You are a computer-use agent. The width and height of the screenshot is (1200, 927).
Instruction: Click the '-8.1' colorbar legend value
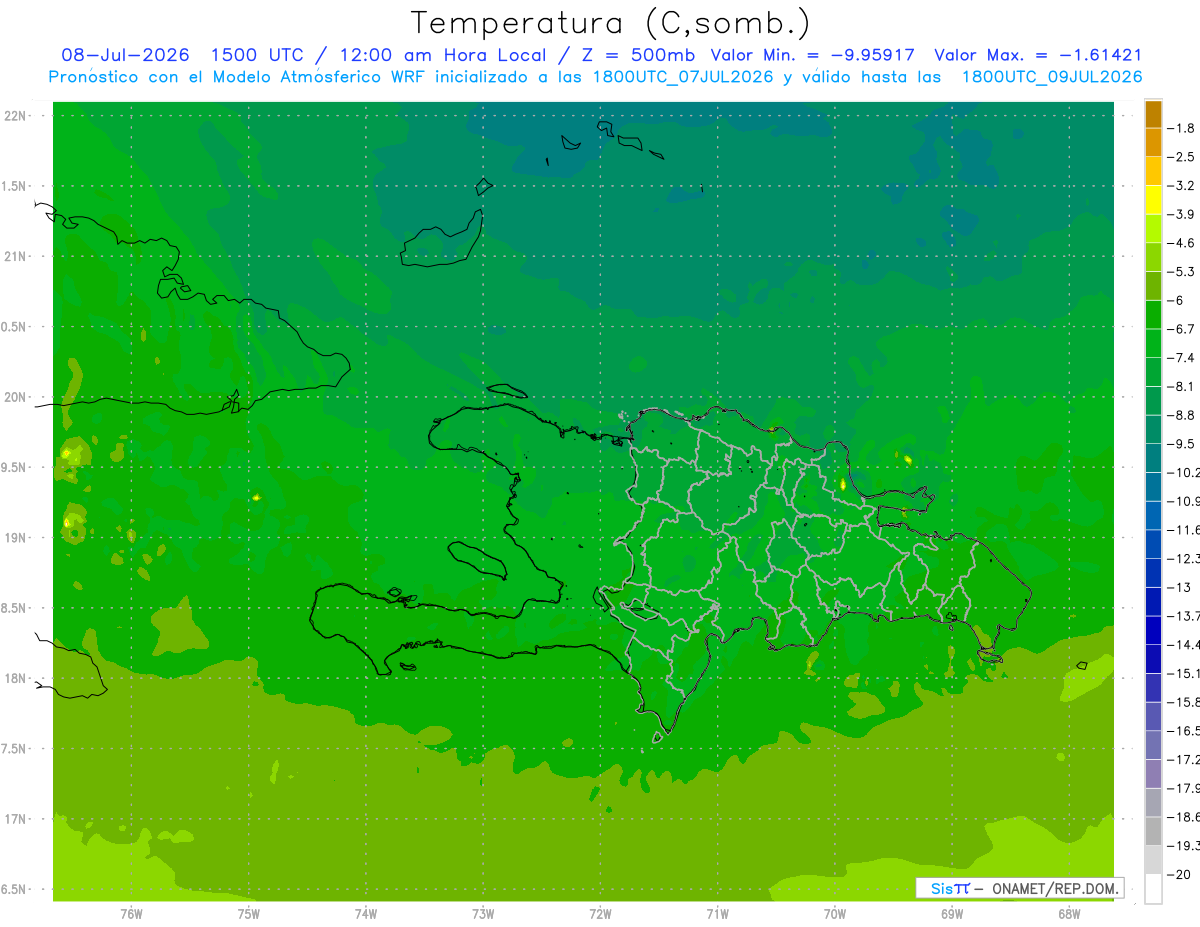[x=1181, y=386]
